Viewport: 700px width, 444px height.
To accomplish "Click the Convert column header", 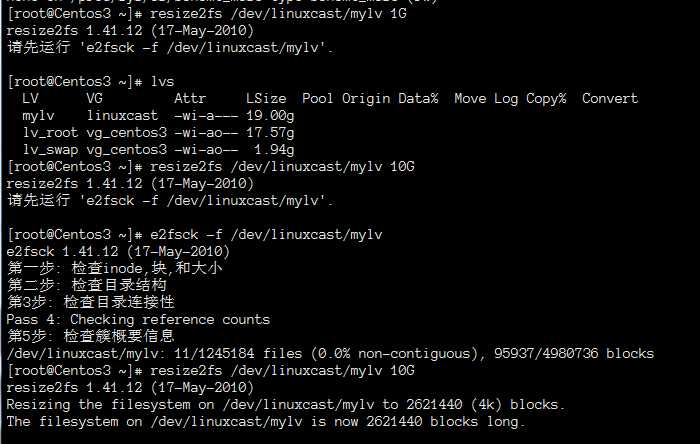I will 609,98.
